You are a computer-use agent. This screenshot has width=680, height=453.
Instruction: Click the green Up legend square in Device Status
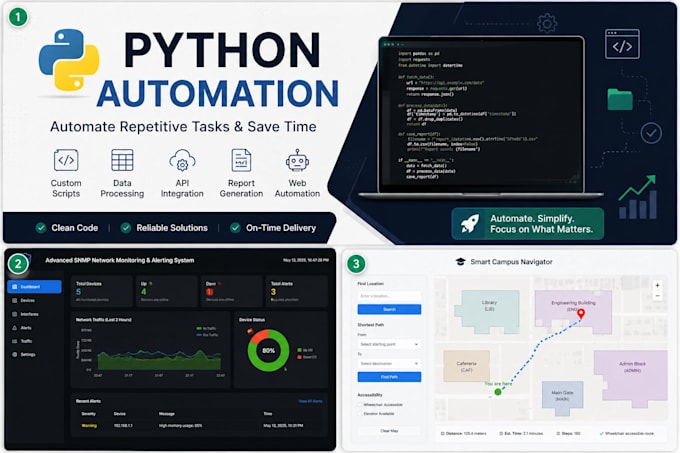pyautogui.click(x=299, y=350)
